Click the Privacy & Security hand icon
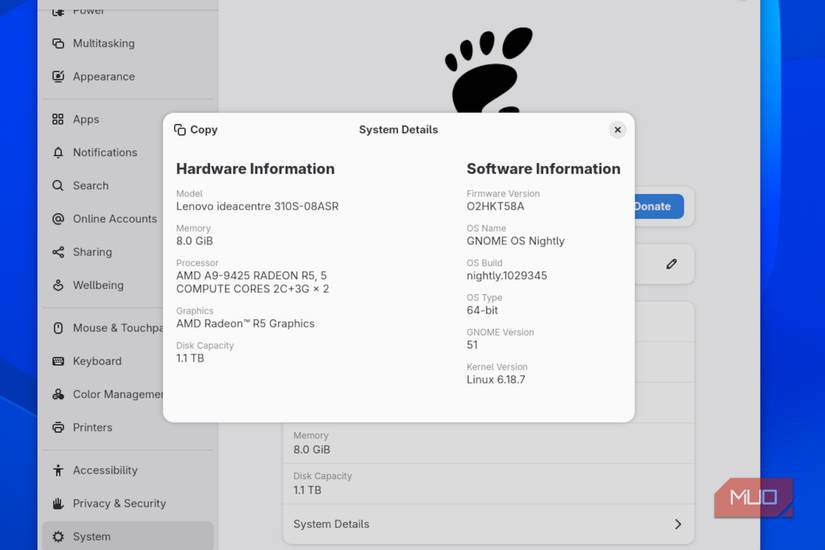This screenshot has width=825, height=550. coord(58,504)
